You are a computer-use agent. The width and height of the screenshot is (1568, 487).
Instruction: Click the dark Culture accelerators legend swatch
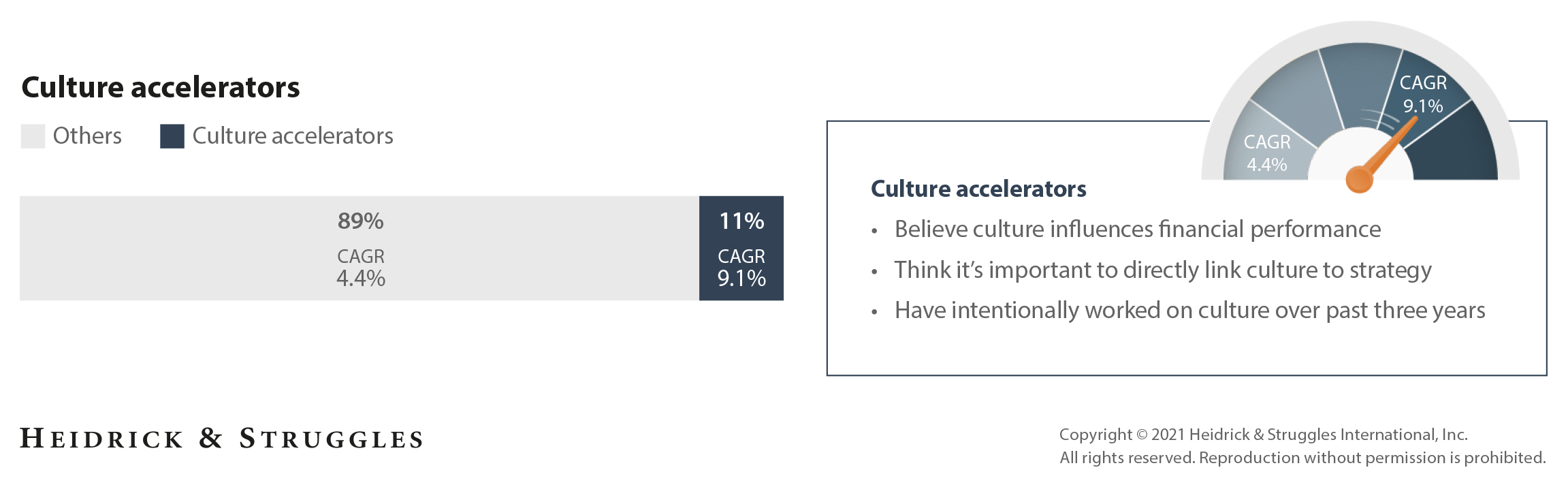(x=172, y=136)
